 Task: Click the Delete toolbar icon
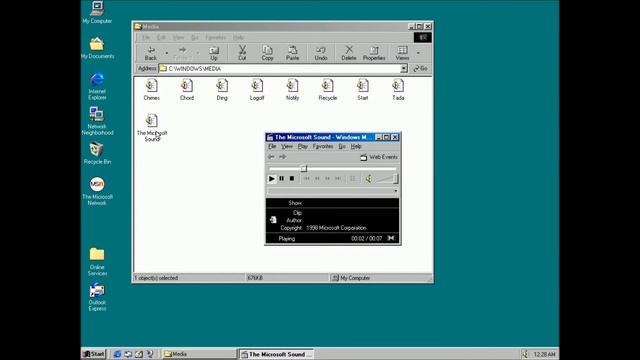coord(349,53)
